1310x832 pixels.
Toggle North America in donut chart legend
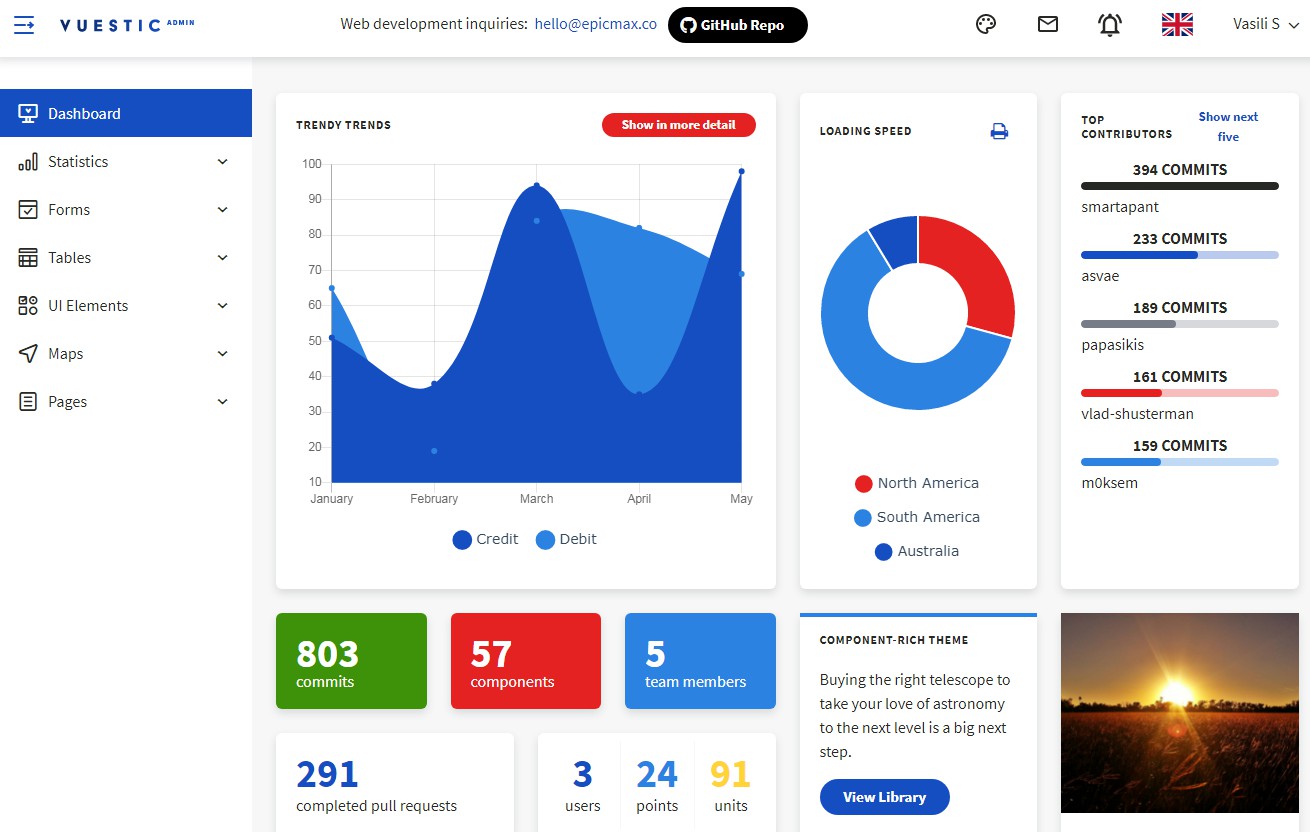(916, 484)
